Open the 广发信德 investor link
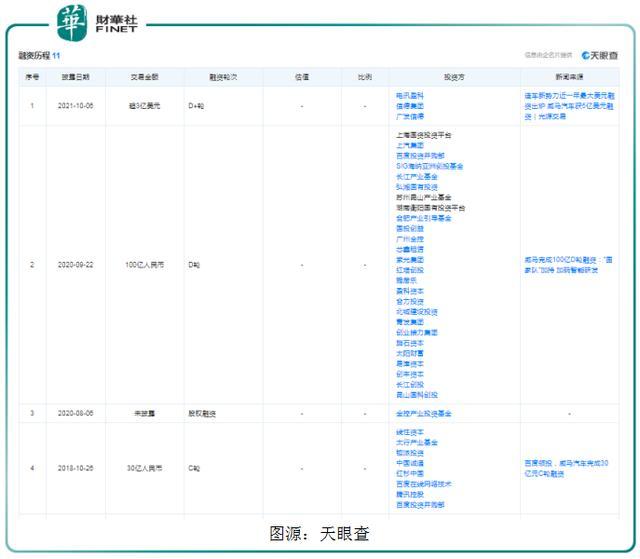Screen dimensions: 640x559 410,116
